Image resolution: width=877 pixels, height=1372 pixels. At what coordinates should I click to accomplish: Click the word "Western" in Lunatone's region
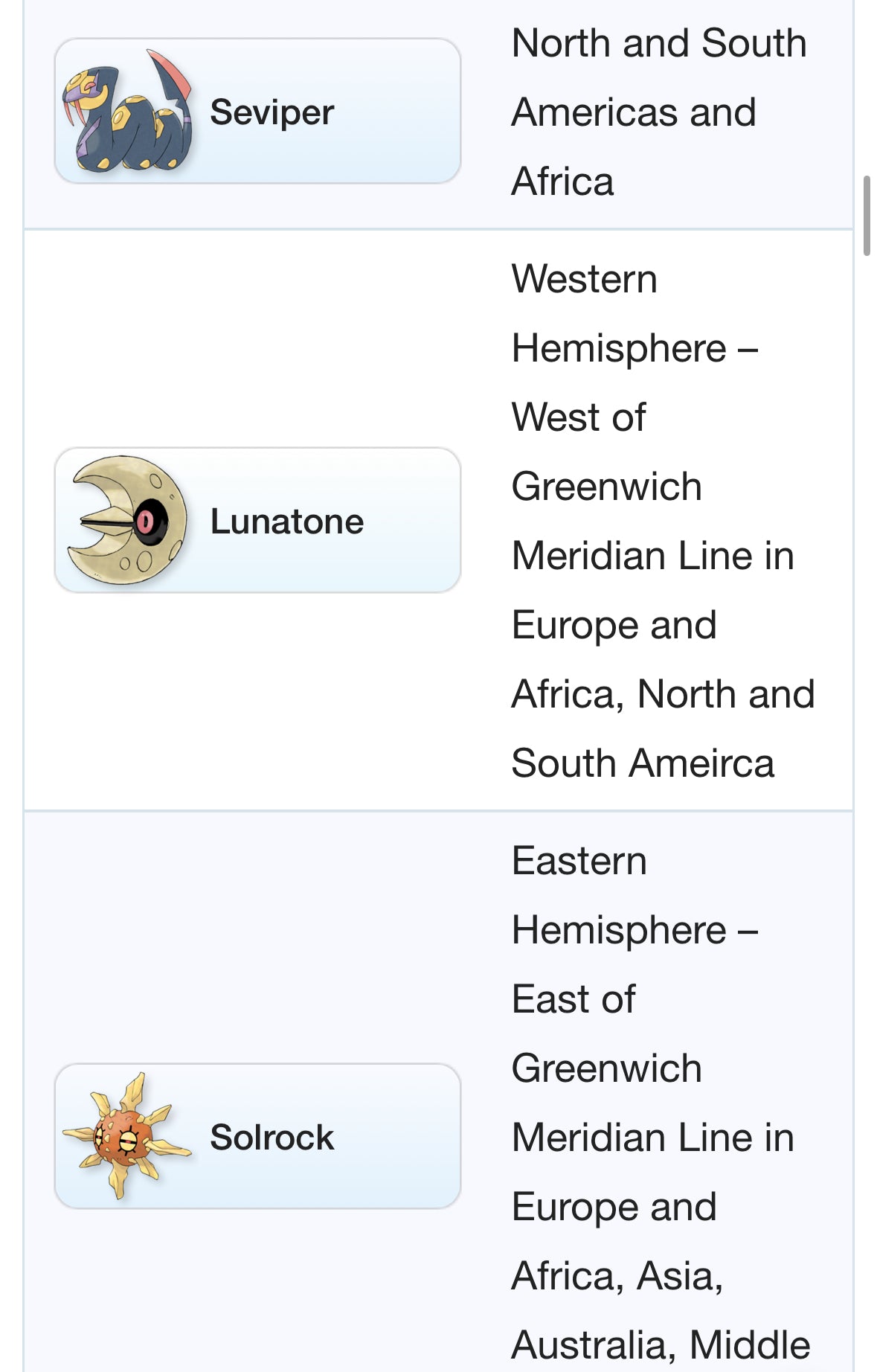pyautogui.click(x=585, y=279)
